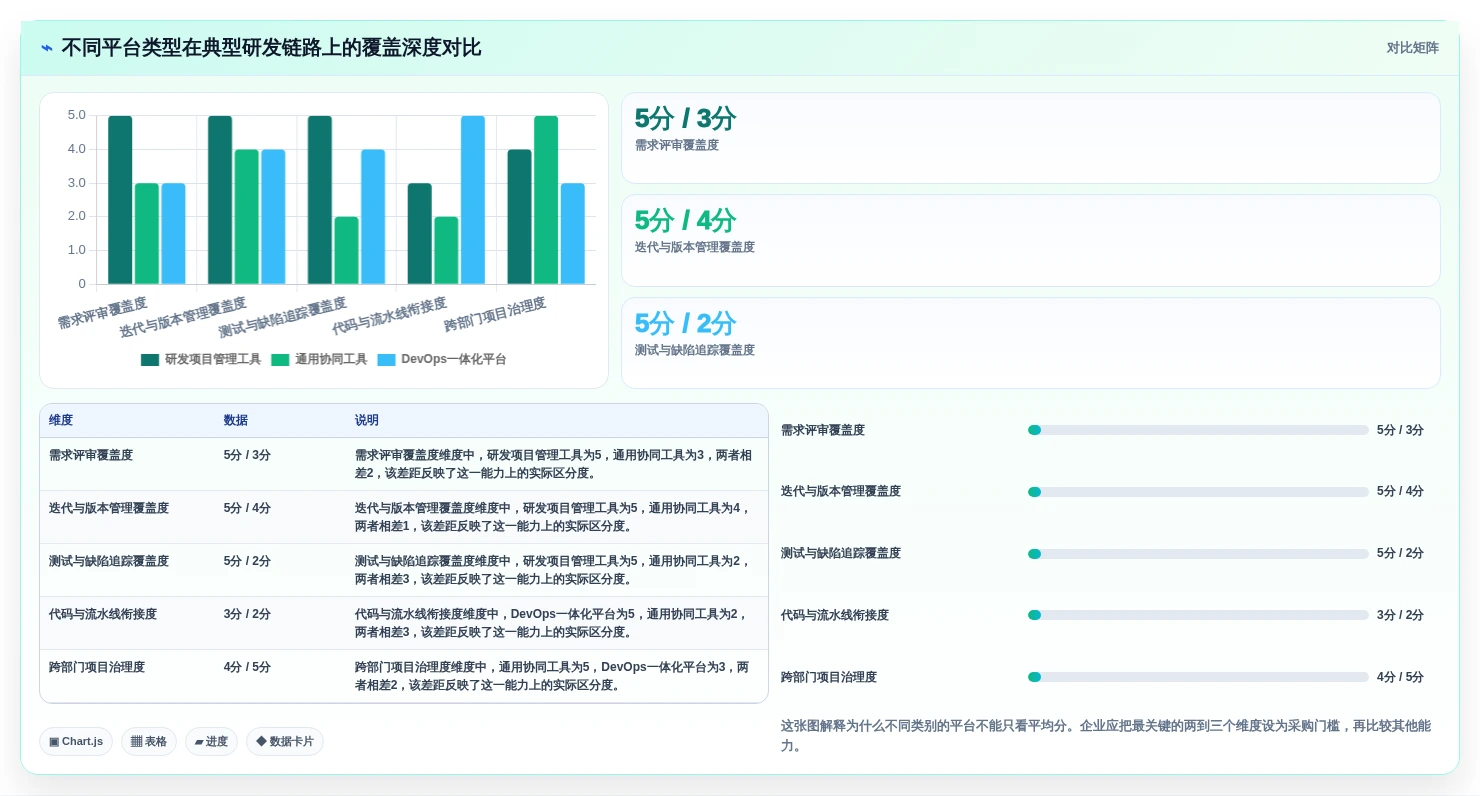Open the 5分 / 4分 迭代与版本管理覆盖度 data card

click(1030, 240)
